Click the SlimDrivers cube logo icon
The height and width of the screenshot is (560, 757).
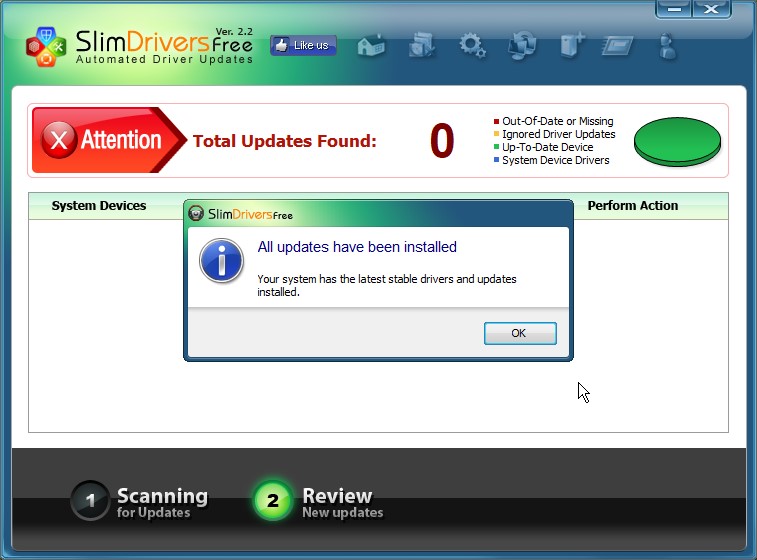point(46,47)
